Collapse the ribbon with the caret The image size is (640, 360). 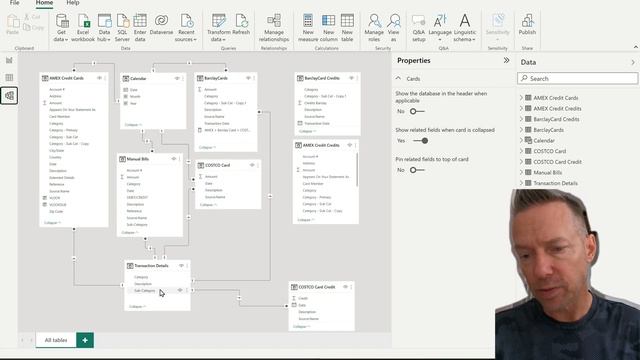point(635,47)
